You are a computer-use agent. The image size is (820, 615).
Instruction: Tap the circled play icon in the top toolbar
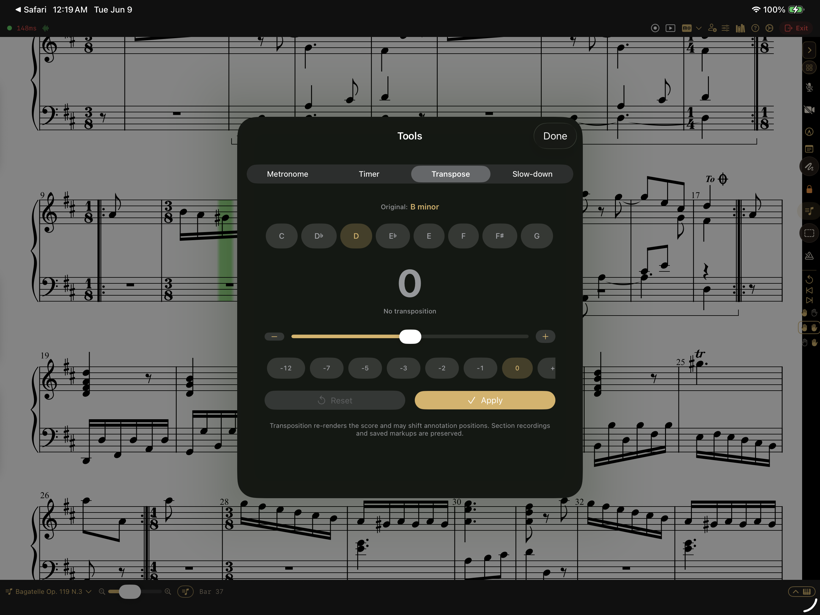click(x=769, y=28)
